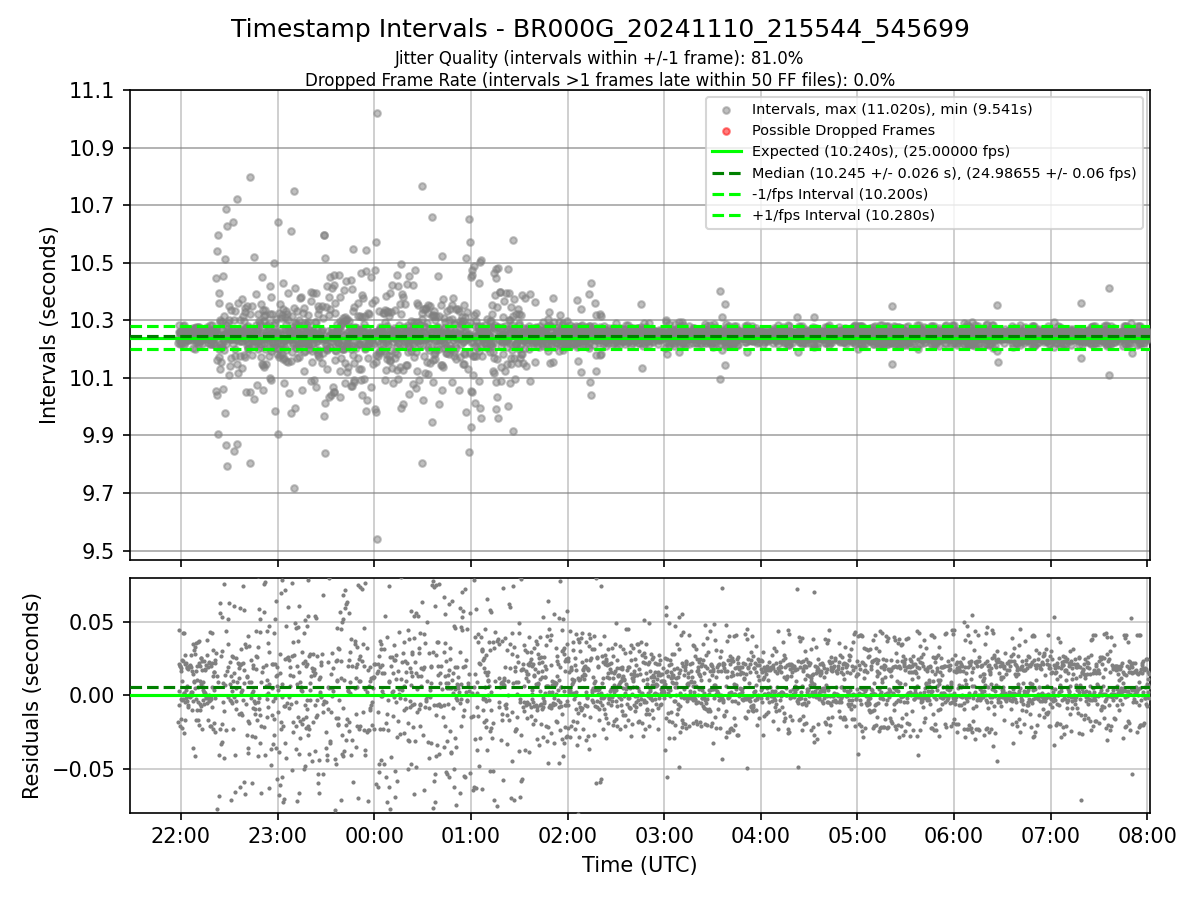Click the x-axis tick label '02:00'
1200x900 pixels.
click(567, 836)
